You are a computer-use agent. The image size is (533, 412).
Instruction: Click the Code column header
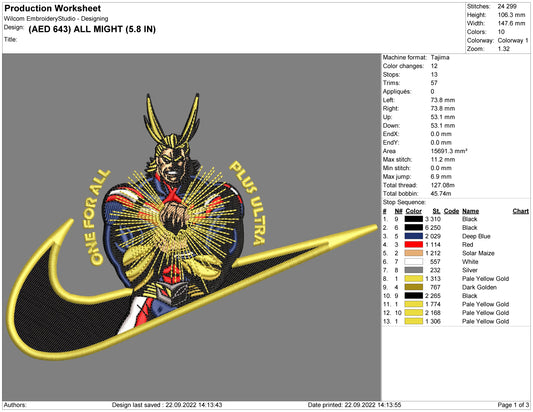pyautogui.click(x=451, y=211)
